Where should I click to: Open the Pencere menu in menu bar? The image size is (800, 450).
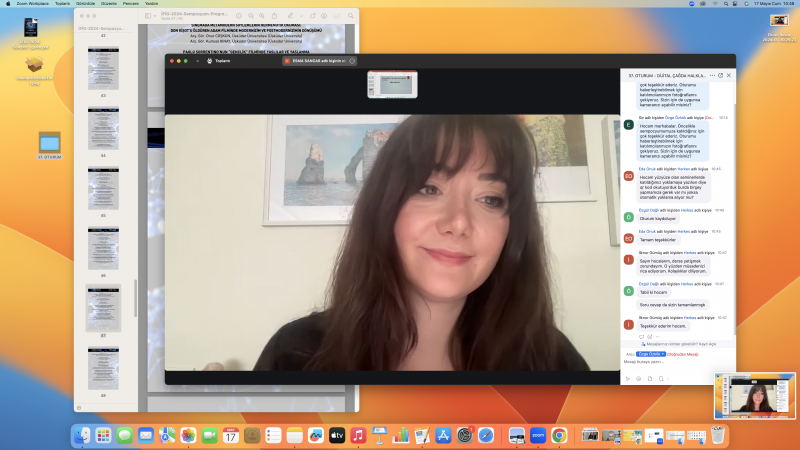click(131, 4)
